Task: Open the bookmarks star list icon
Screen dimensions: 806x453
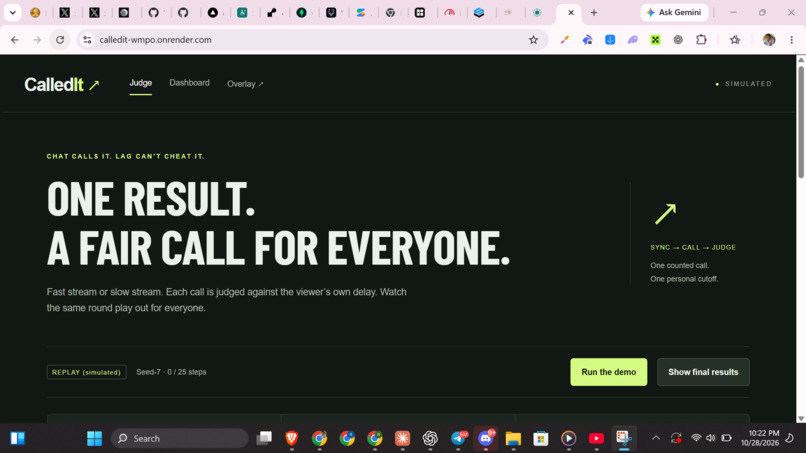Action: click(x=735, y=40)
